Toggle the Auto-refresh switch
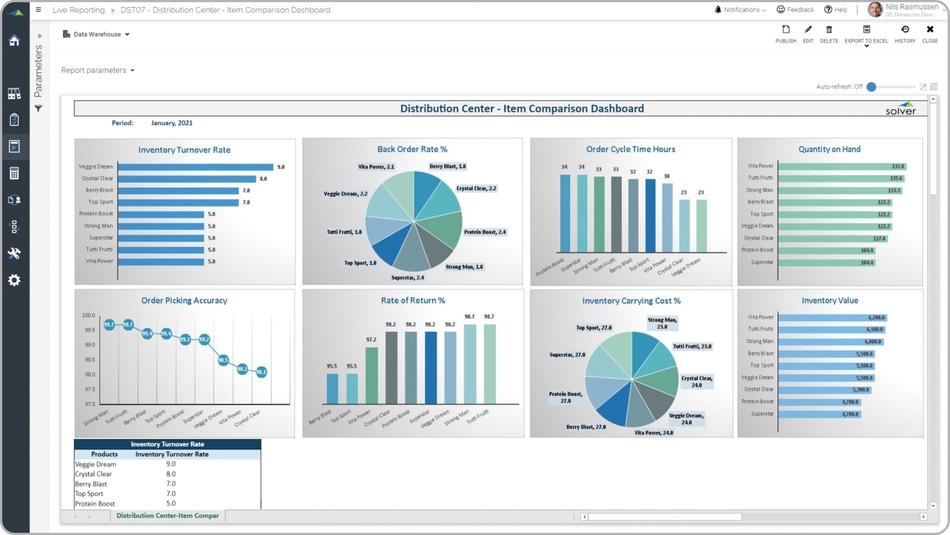Screen dimensions: 950x535 click(872, 87)
